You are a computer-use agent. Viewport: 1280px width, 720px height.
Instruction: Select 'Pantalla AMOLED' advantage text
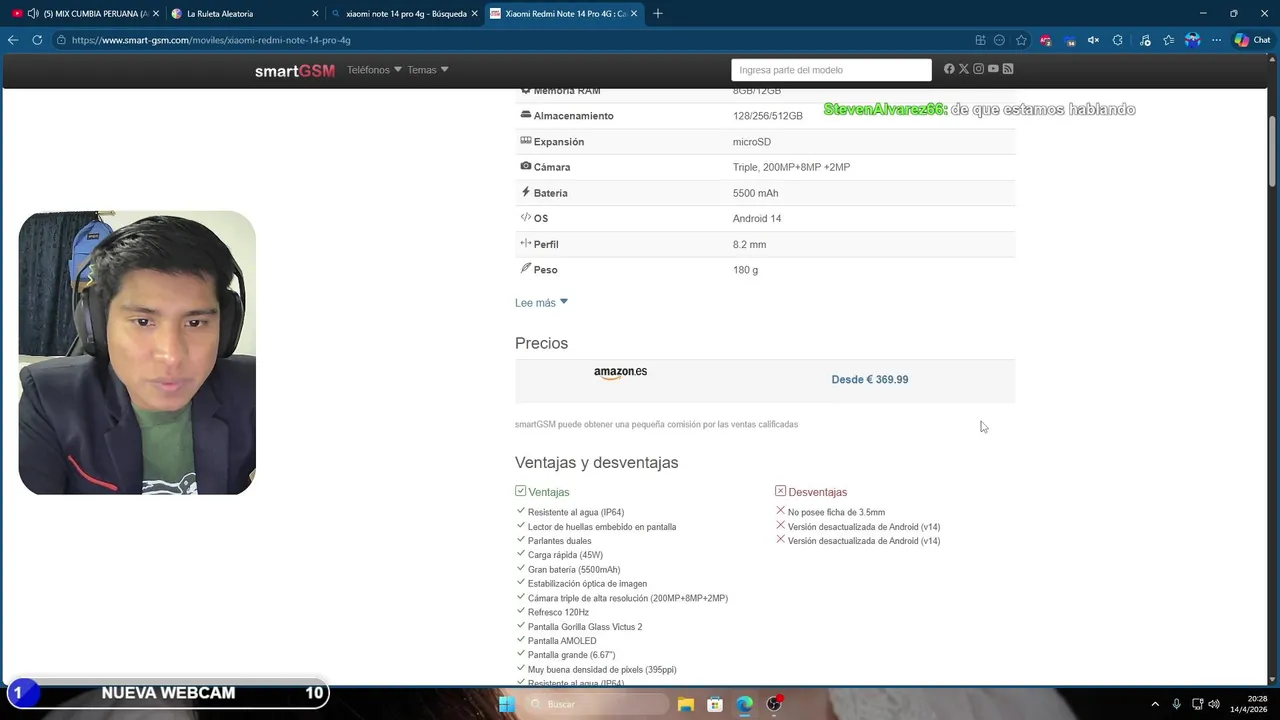point(562,641)
